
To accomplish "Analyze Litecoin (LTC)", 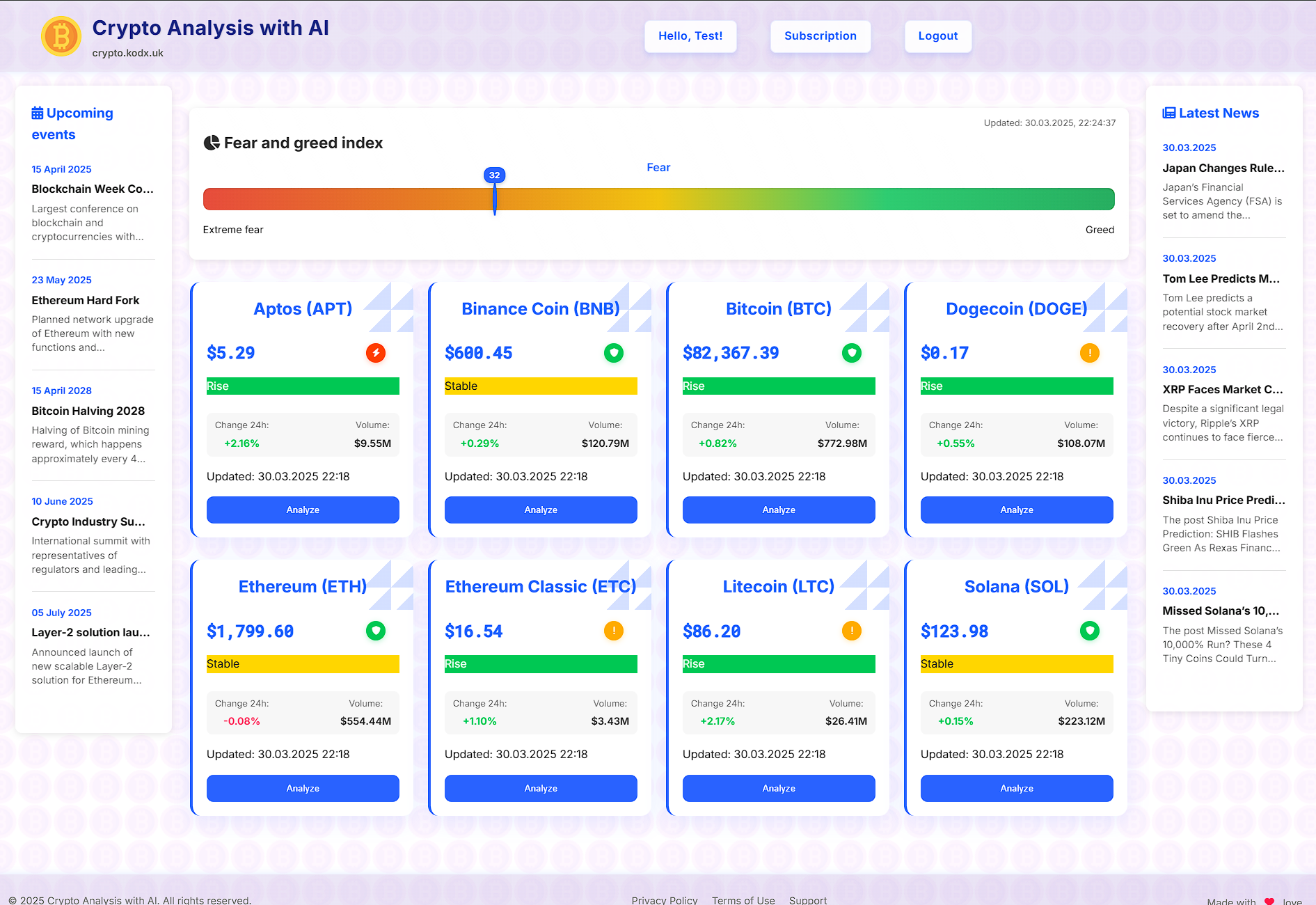I will [779, 788].
